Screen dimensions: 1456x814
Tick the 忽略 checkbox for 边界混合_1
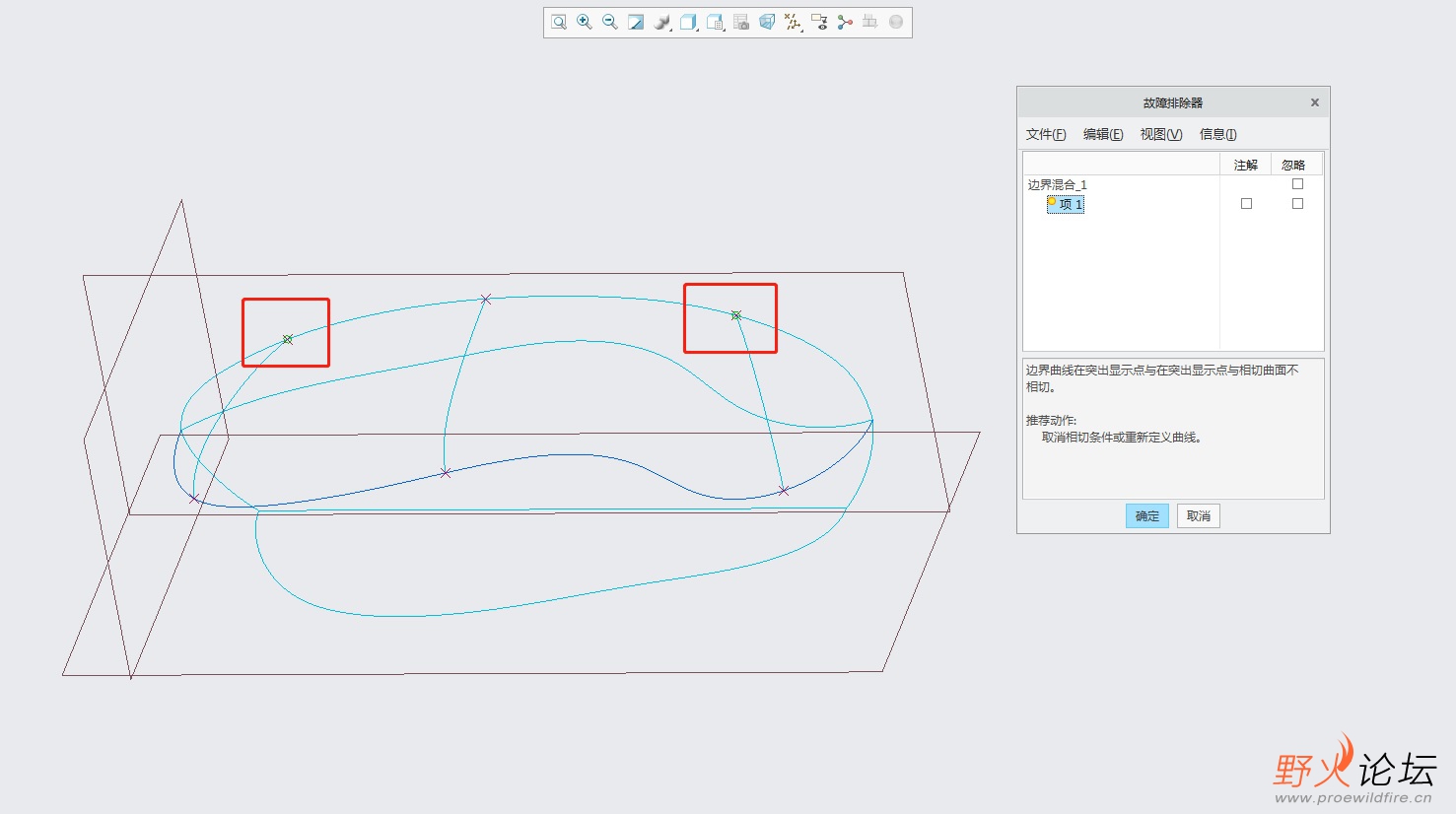click(x=1297, y=184)
